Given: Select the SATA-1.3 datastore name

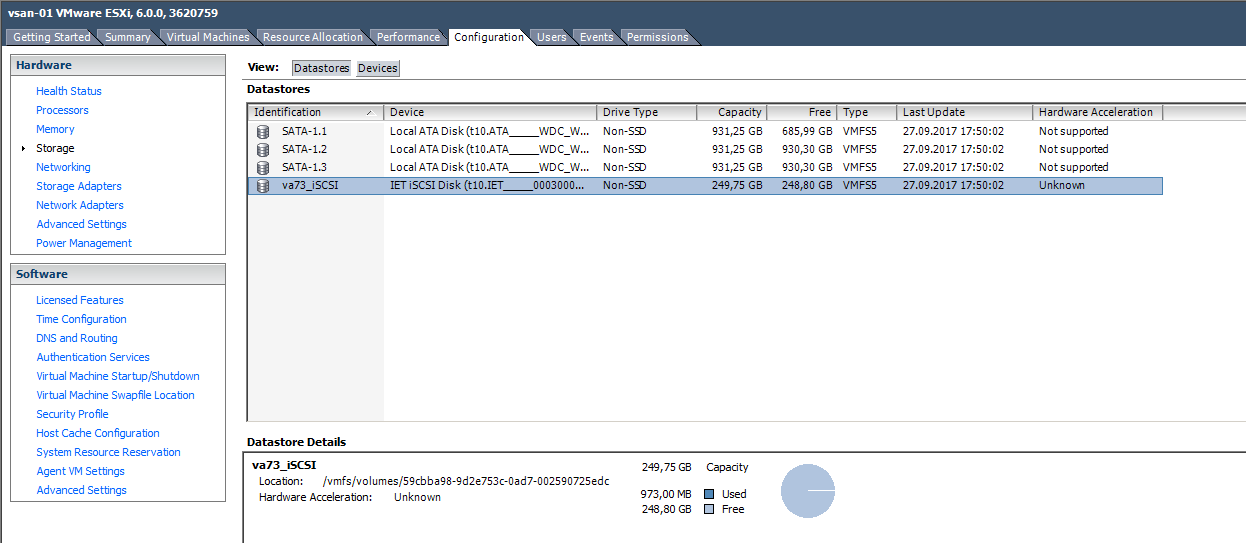Looking at the screenshot, I should [x=304, y=167].
